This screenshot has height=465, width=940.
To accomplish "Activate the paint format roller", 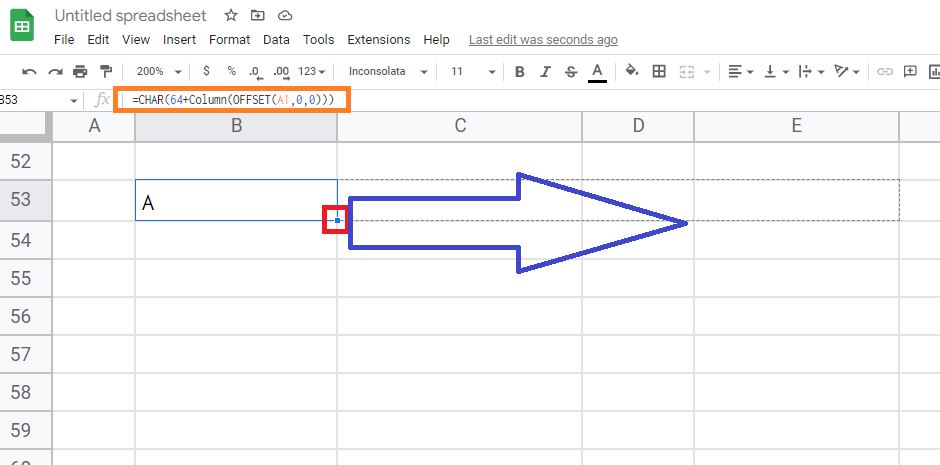I will 106,72.
